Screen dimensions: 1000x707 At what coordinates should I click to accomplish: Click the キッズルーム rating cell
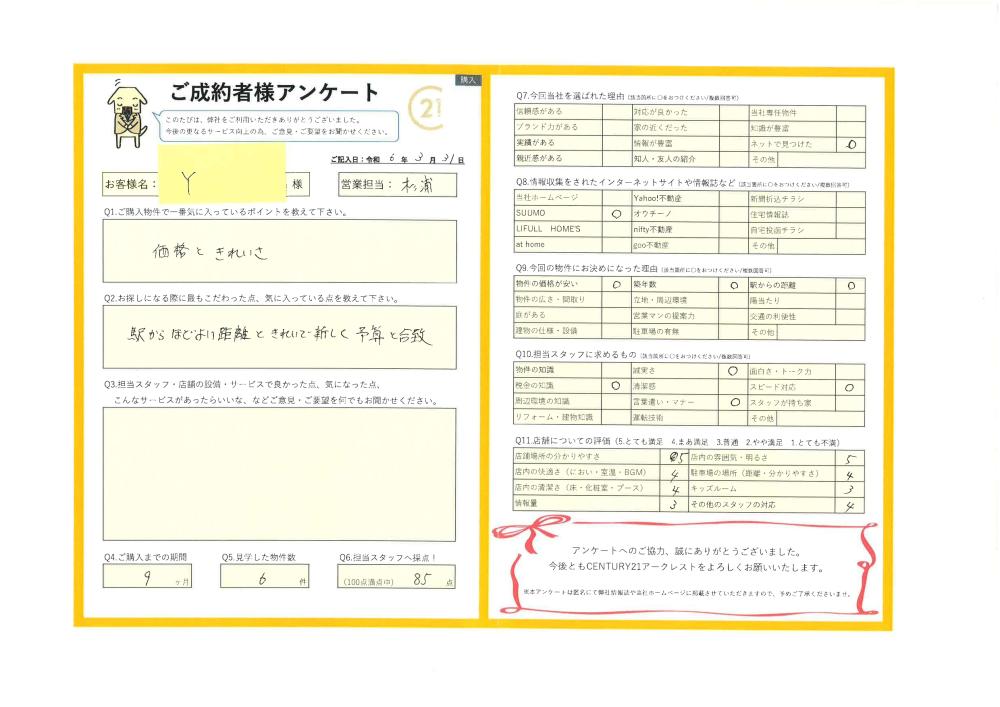click(x=850, y=490)
